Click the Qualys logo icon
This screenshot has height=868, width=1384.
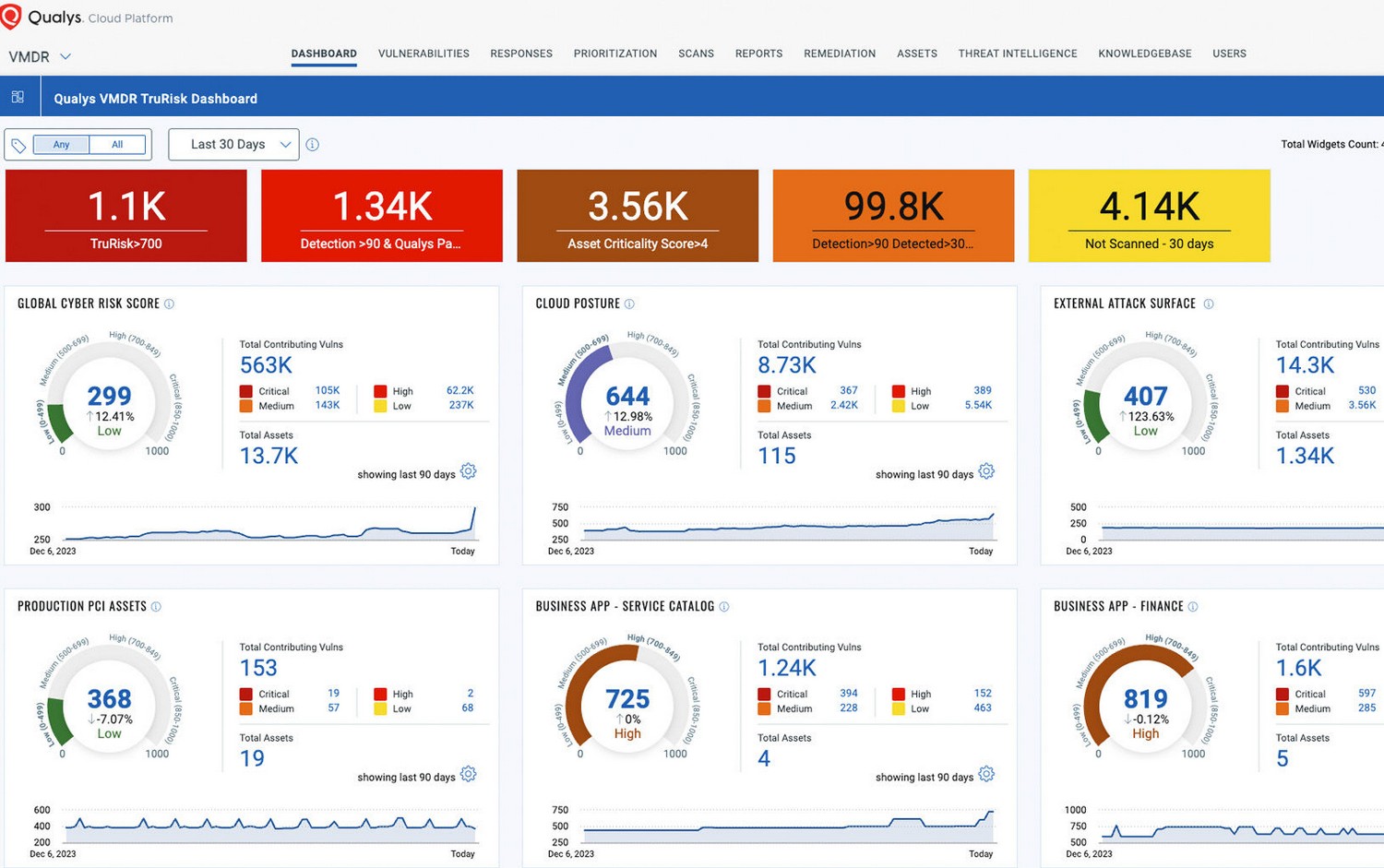coord(11,17)
